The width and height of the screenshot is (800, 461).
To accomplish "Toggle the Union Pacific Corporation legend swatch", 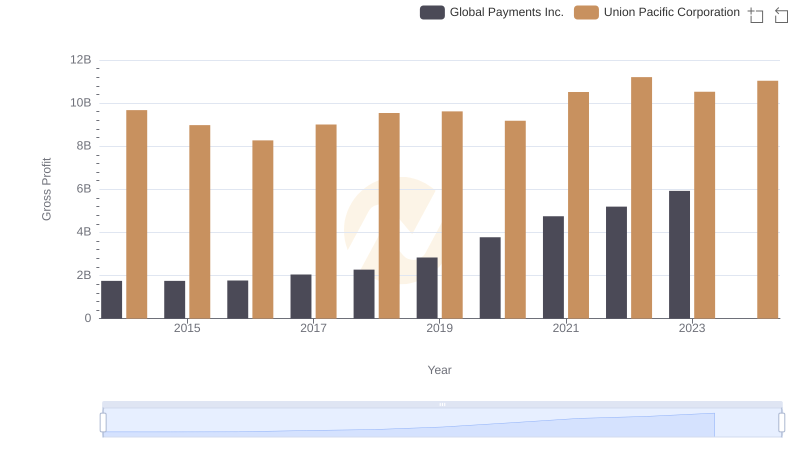I will coord(586,12).
